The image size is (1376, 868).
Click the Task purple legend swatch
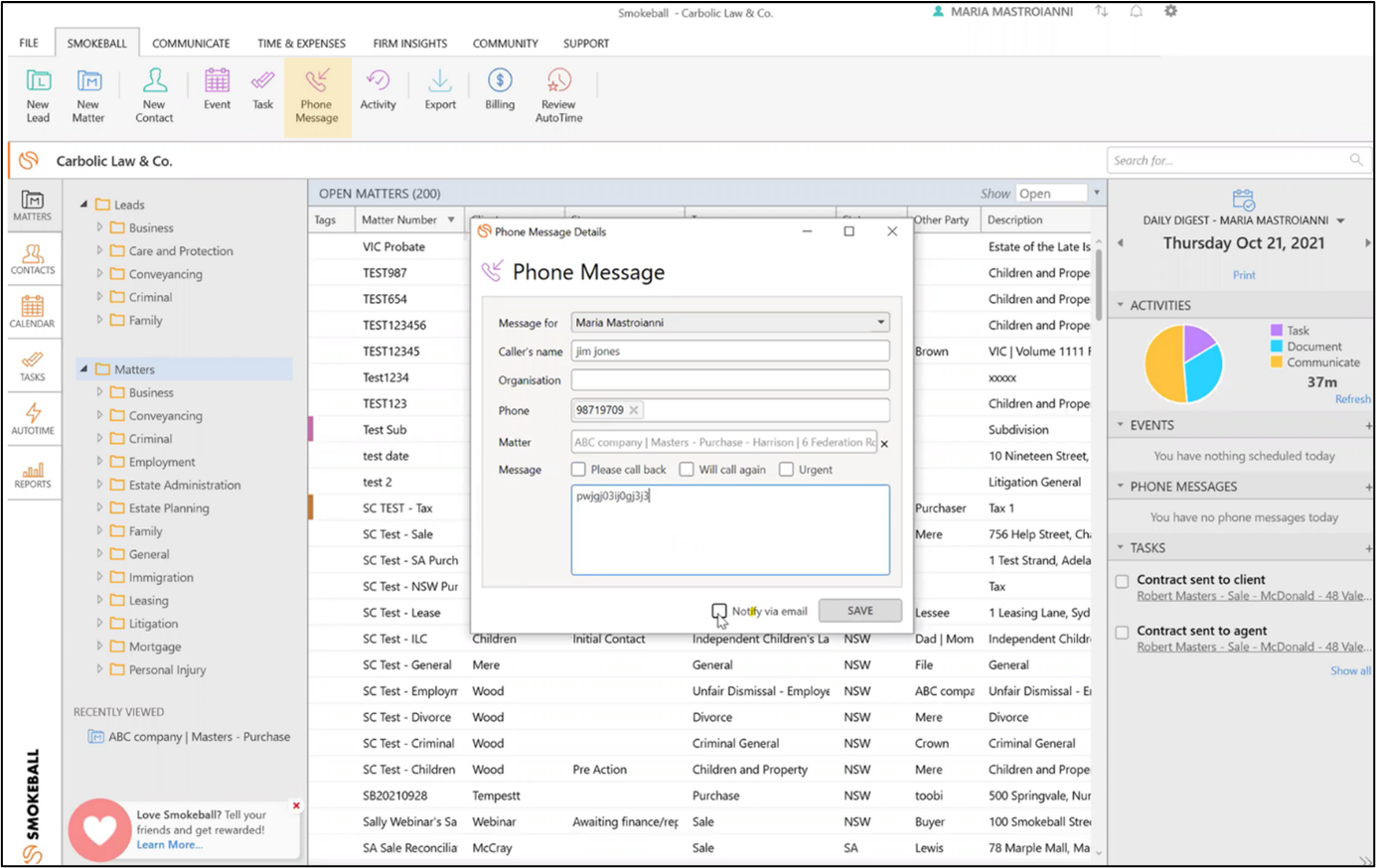pyautogui.click(x=1276, y=330)
